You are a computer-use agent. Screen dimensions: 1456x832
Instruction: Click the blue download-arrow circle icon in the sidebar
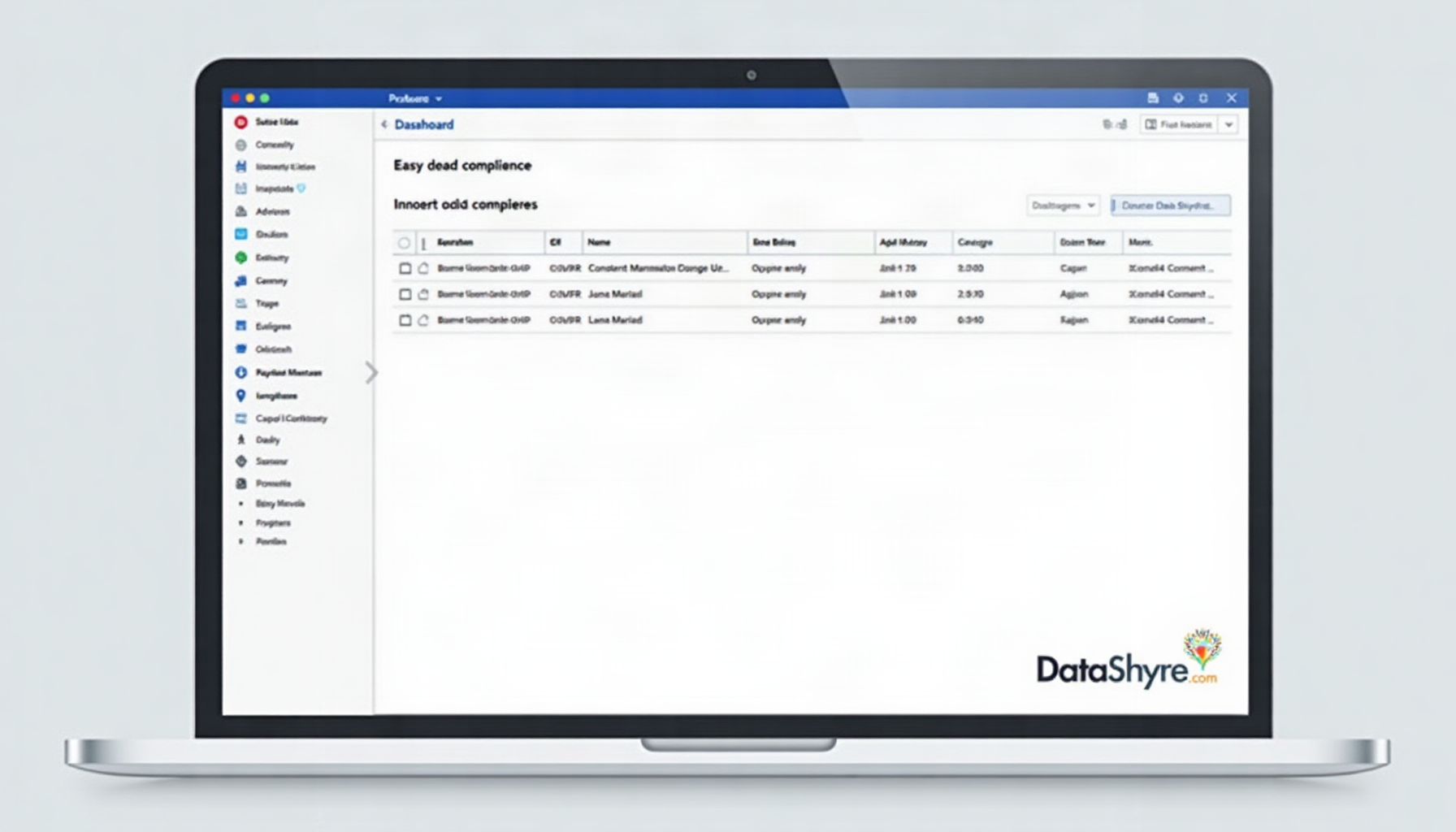240,372
